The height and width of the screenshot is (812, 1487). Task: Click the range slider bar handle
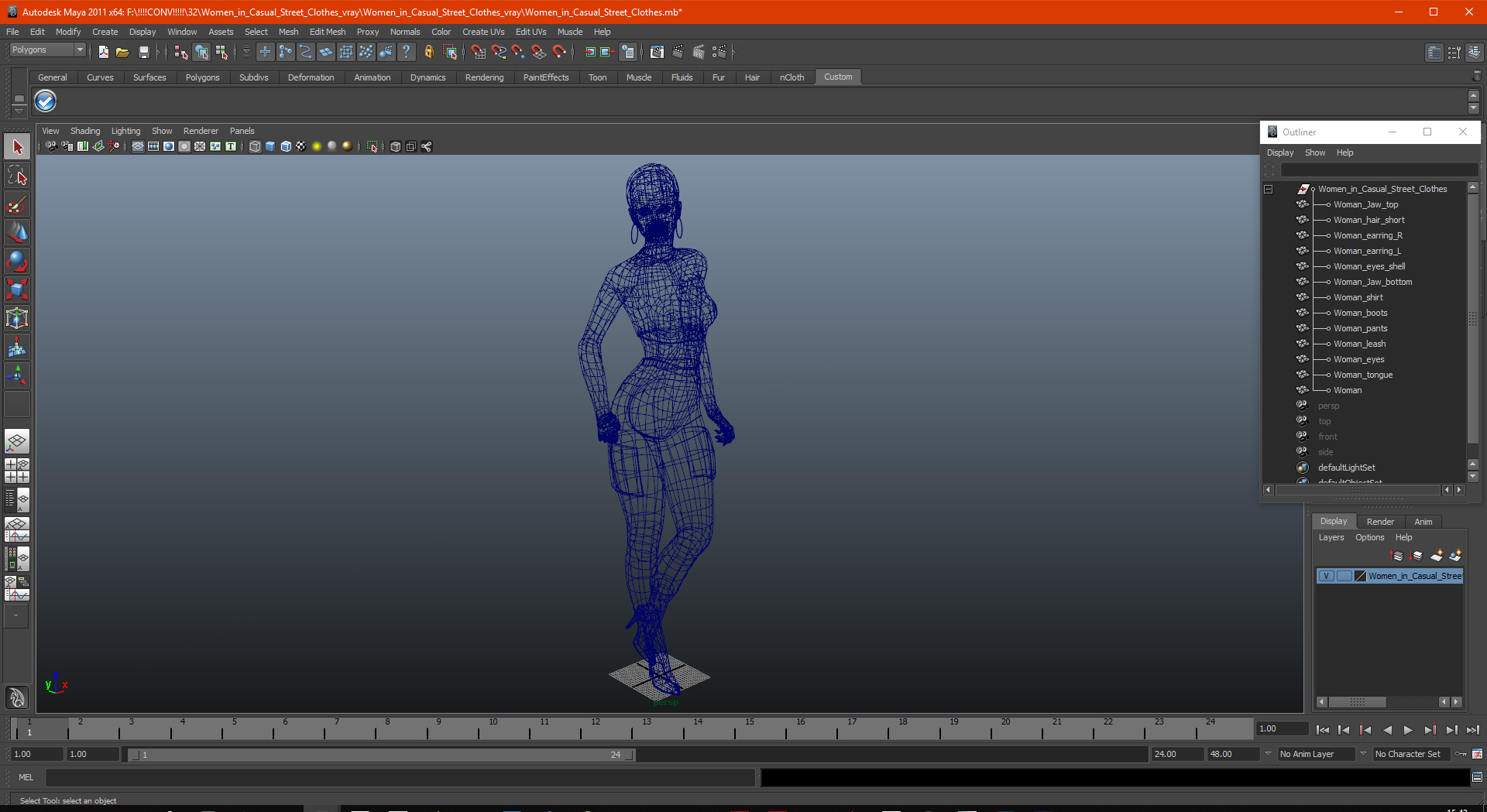click(382, 755)
